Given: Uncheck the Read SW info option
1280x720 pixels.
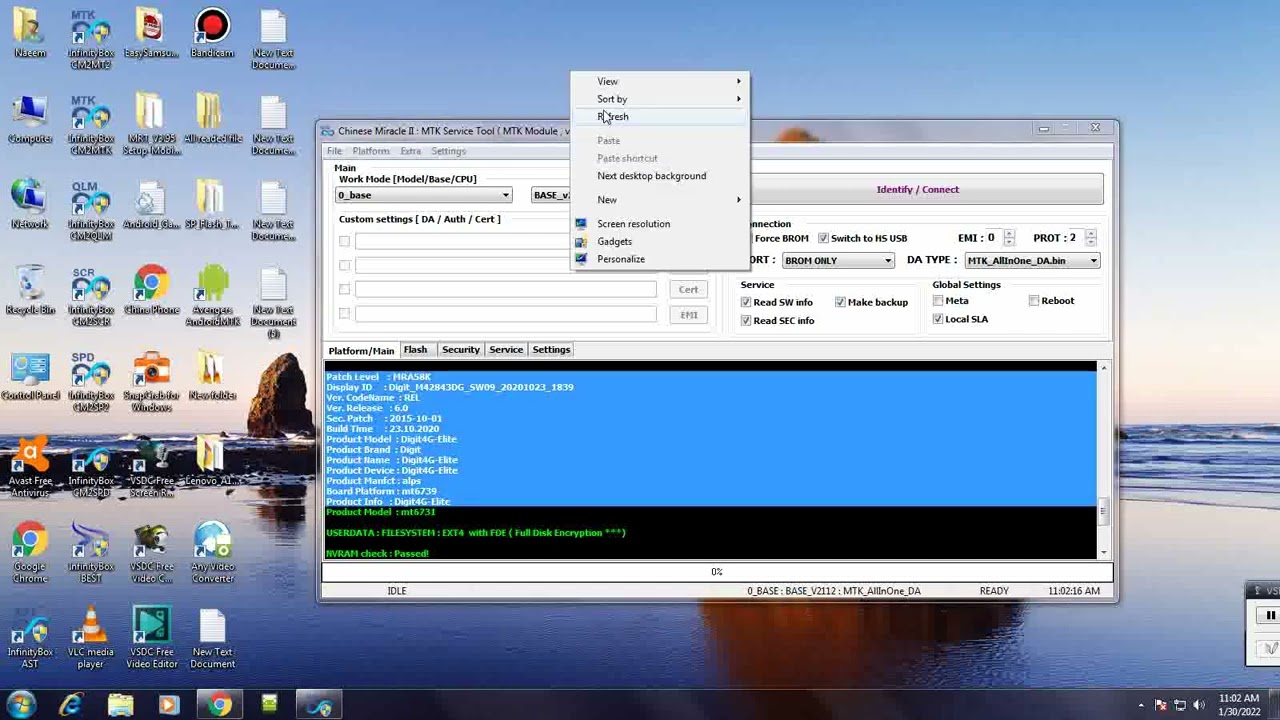Looking at the screenshot, I should 746,302.
